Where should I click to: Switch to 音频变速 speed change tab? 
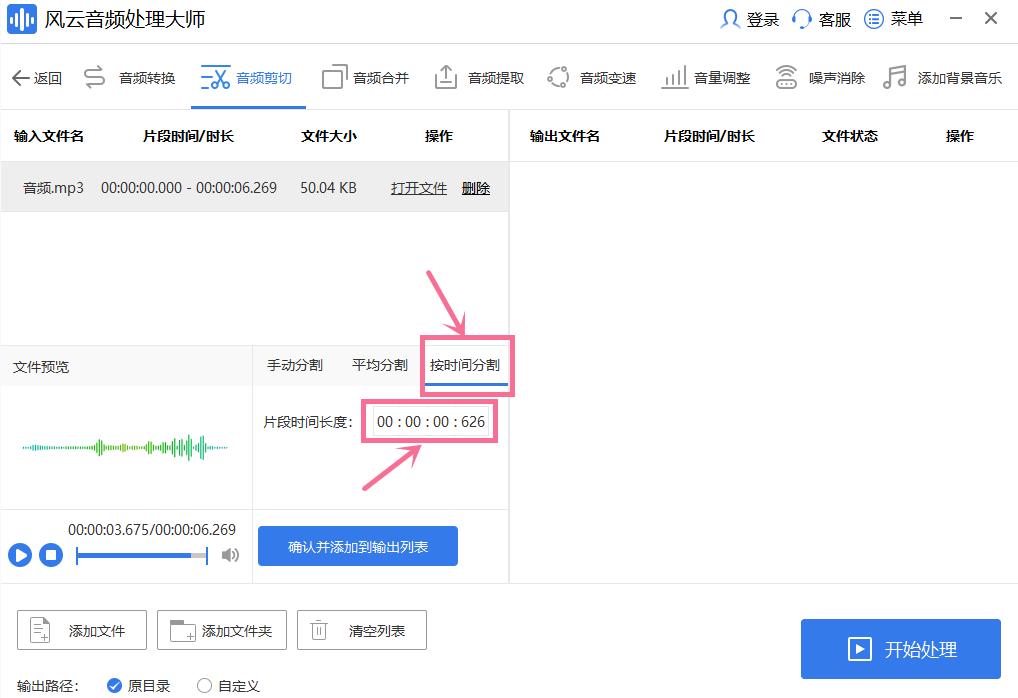(x=591, y=78)
